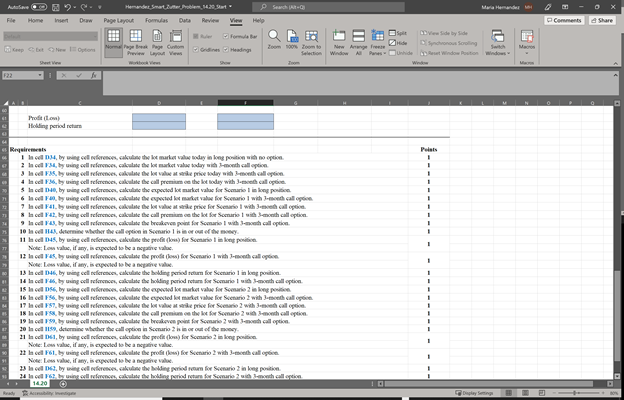The height and width of the screenshot is (400, 624).
Task: Select column F header
Action: (246, 103)
